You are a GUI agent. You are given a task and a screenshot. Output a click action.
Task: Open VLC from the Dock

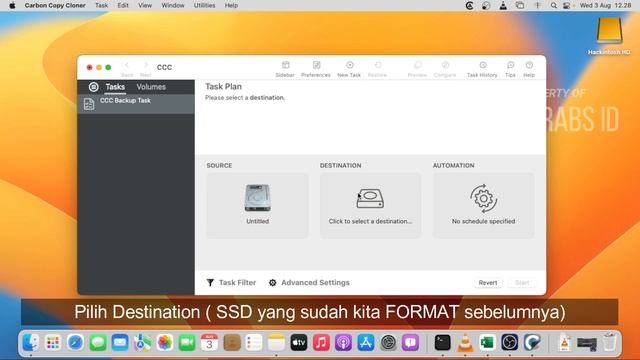click(465, 342)
